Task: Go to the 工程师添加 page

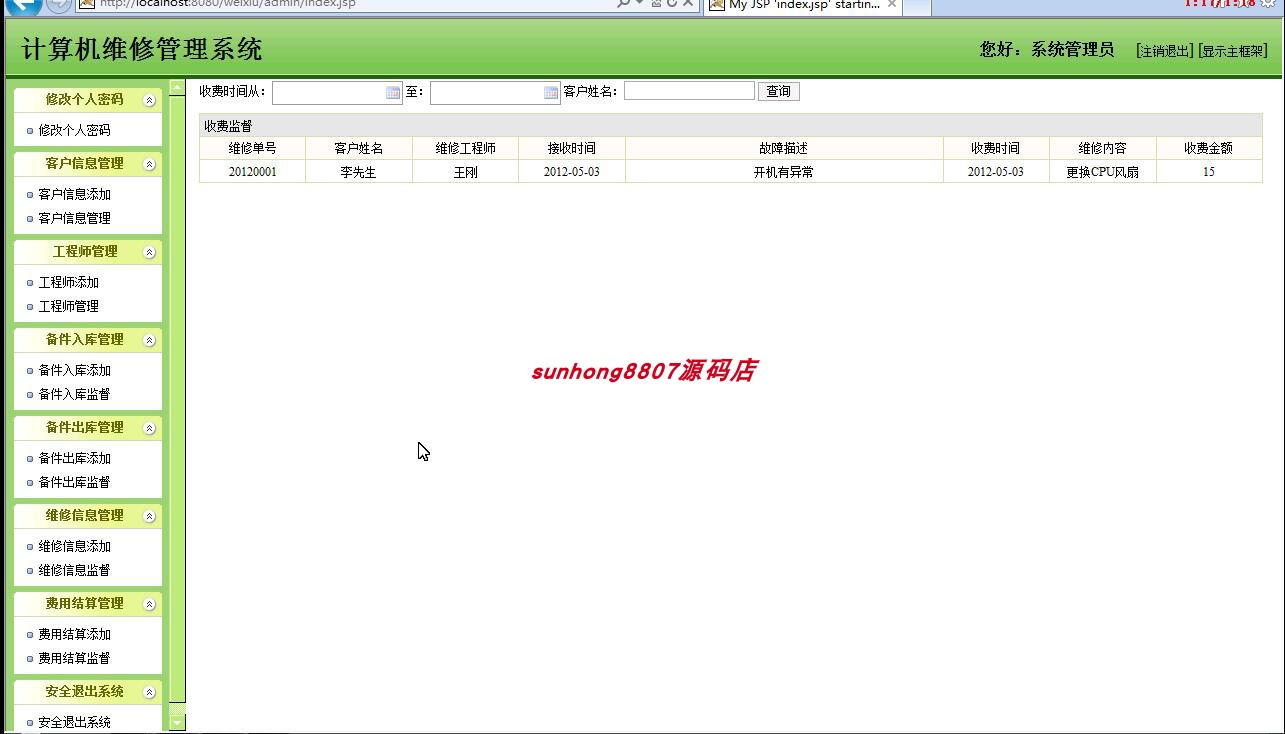Action: 68,282
